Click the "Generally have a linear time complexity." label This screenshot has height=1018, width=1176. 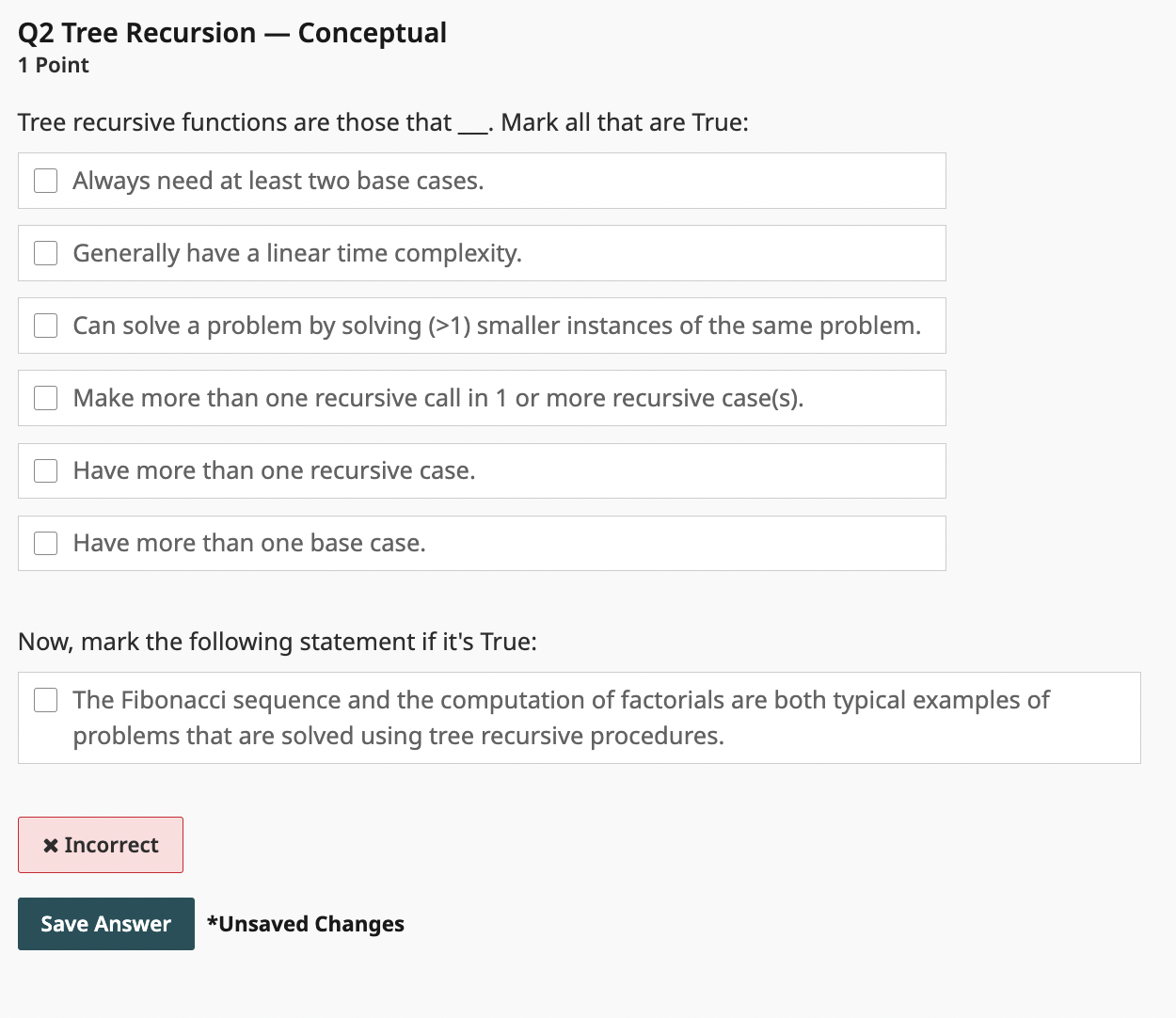tap(297, 253)
